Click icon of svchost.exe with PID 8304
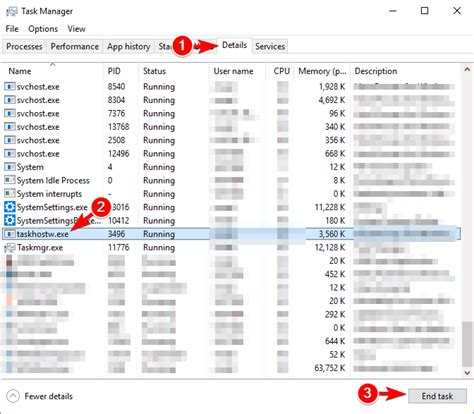474x414 pixels. click(10, 100)
